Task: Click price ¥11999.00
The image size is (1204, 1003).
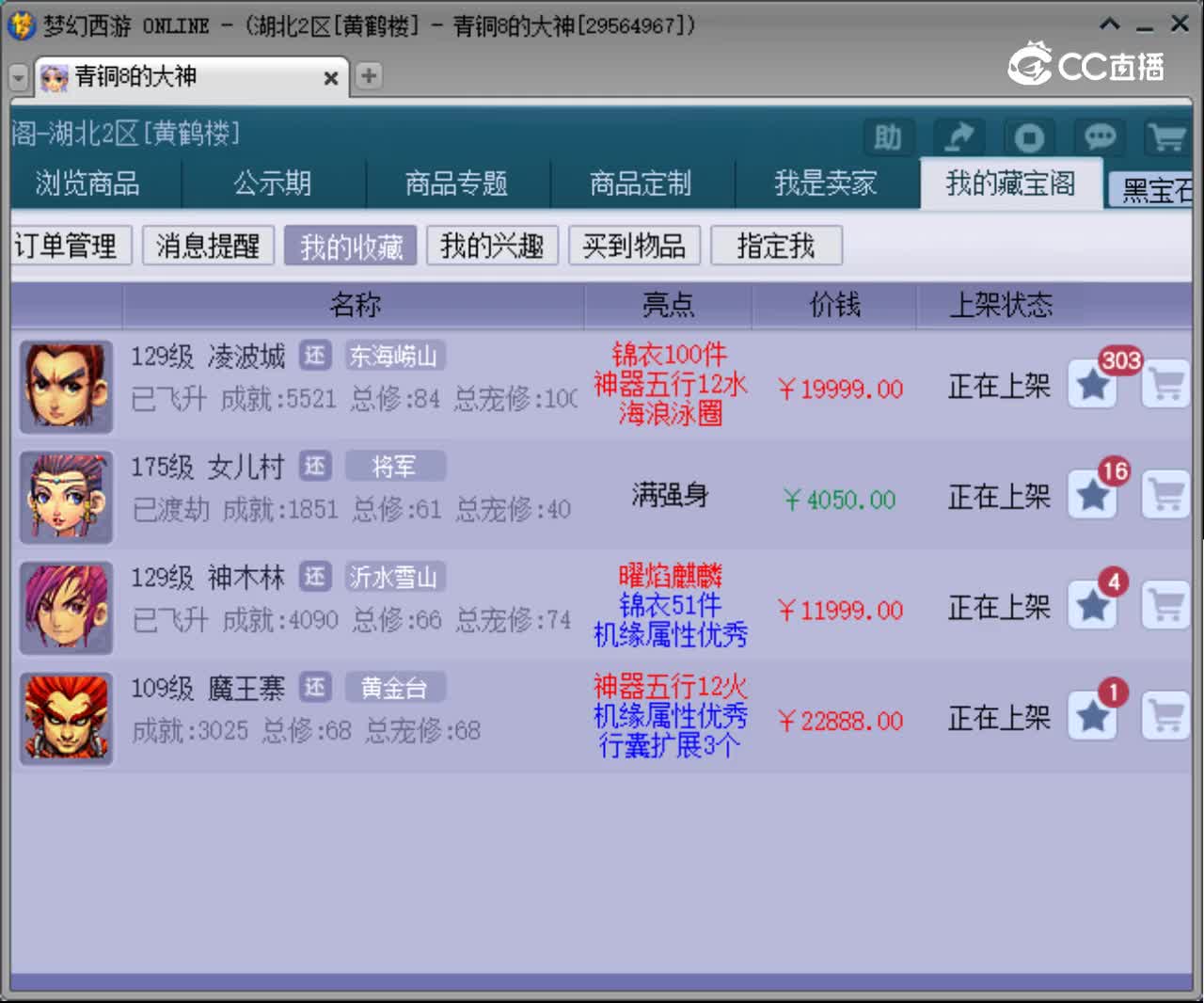Action: coord(840,610)
